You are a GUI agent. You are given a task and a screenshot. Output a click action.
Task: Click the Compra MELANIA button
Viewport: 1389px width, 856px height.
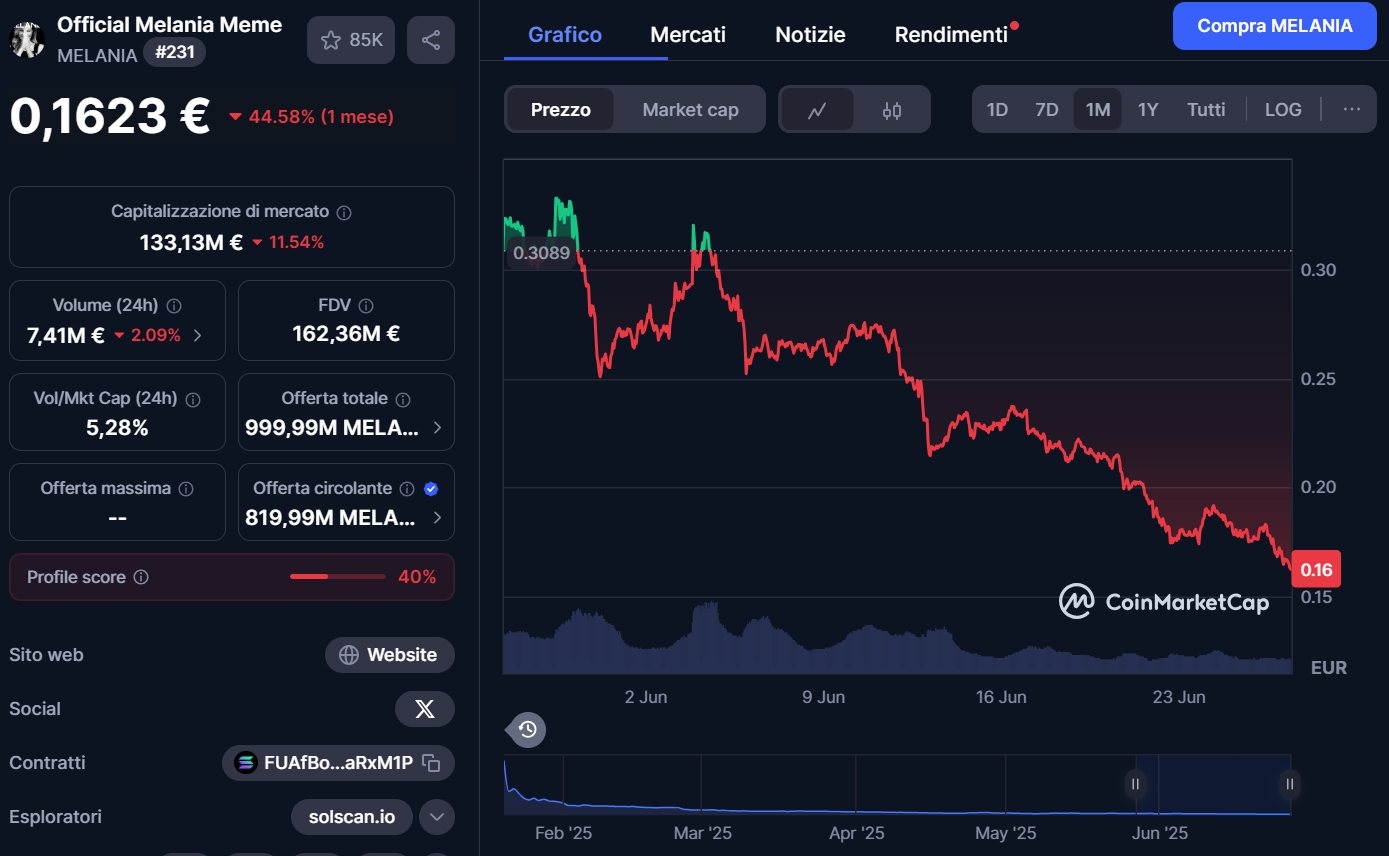click(x=1275, y=26)
